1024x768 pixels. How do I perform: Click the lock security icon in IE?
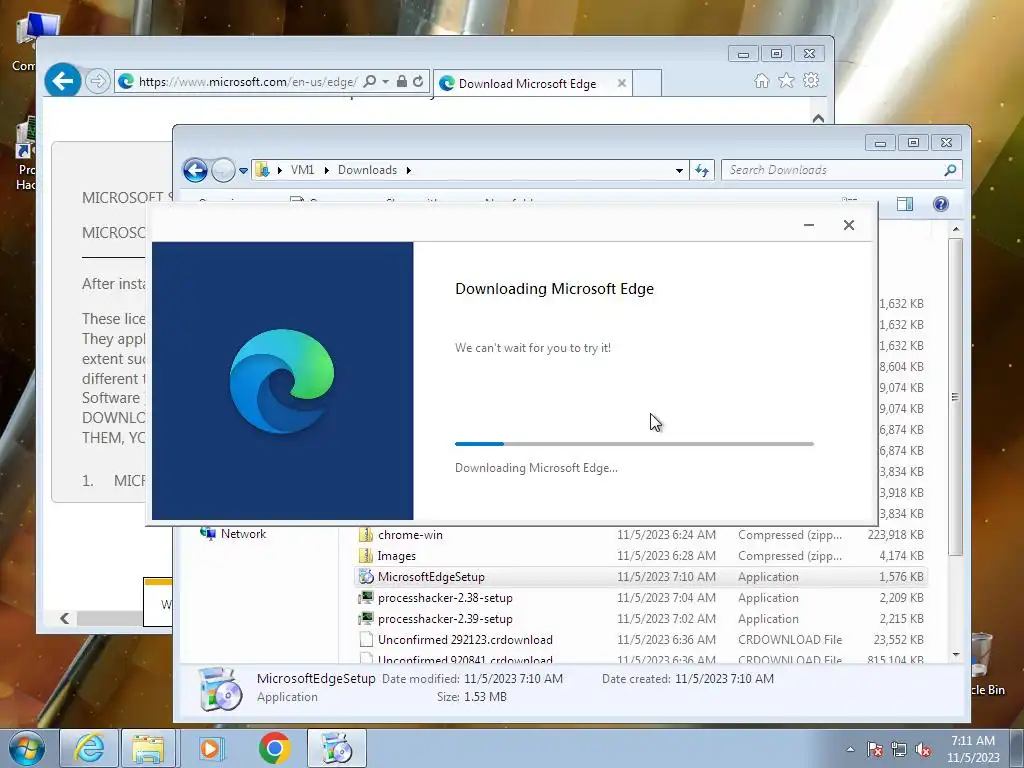point(402,82)
